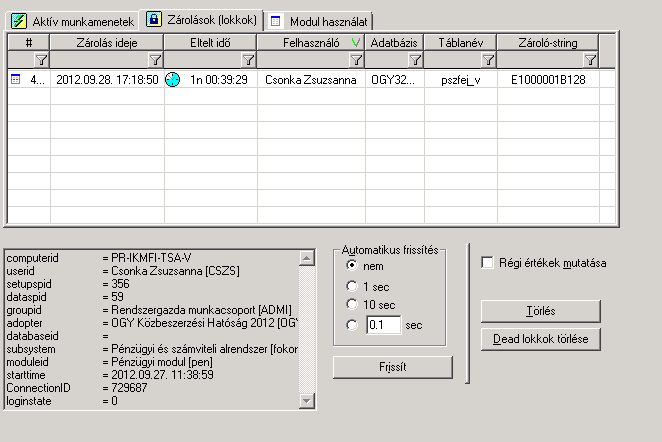Open filter for Zároló-string column
662x442 pixels.
[590, 60]
